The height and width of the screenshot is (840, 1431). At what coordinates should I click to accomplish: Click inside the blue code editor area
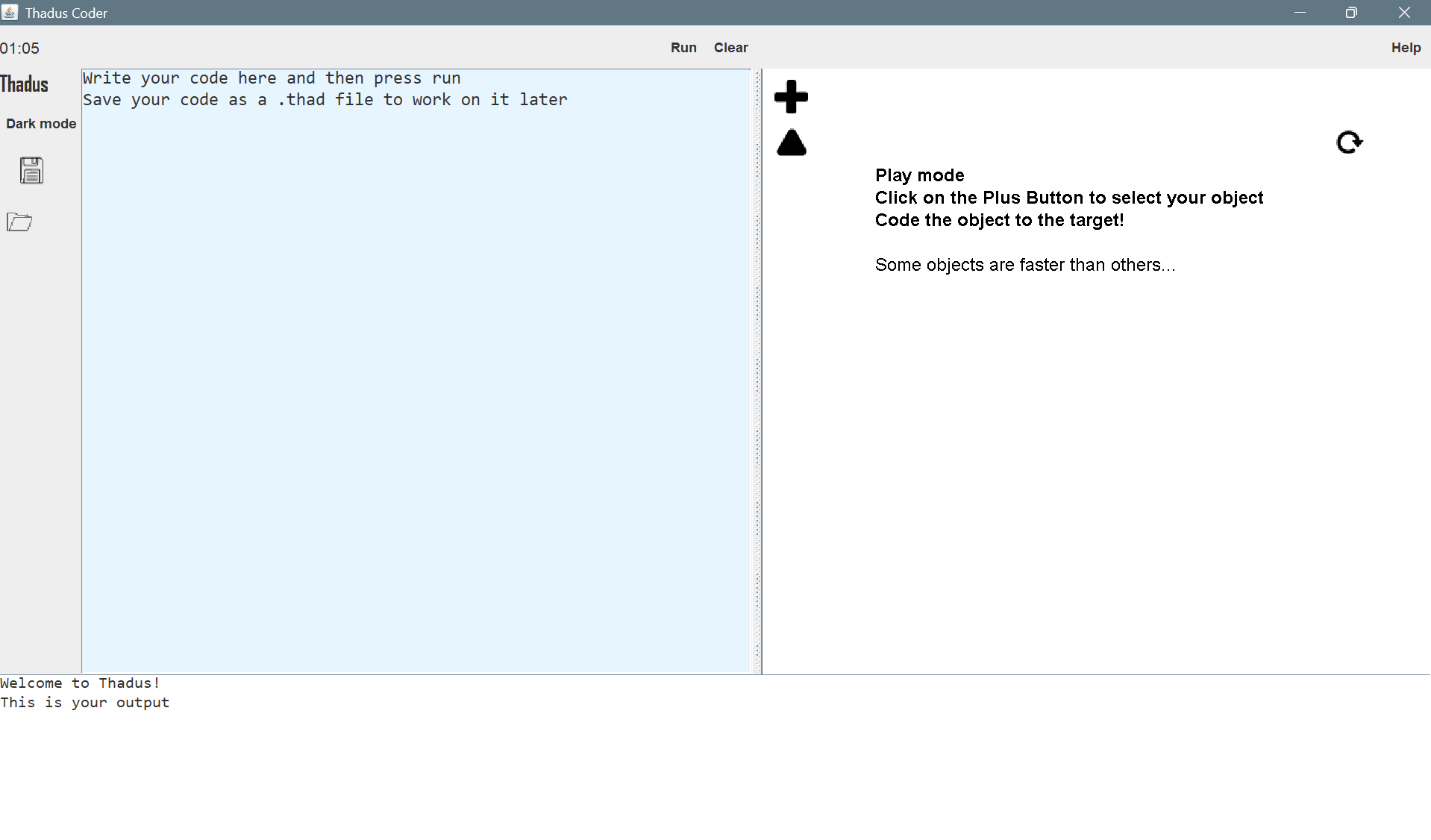point(416,373)
